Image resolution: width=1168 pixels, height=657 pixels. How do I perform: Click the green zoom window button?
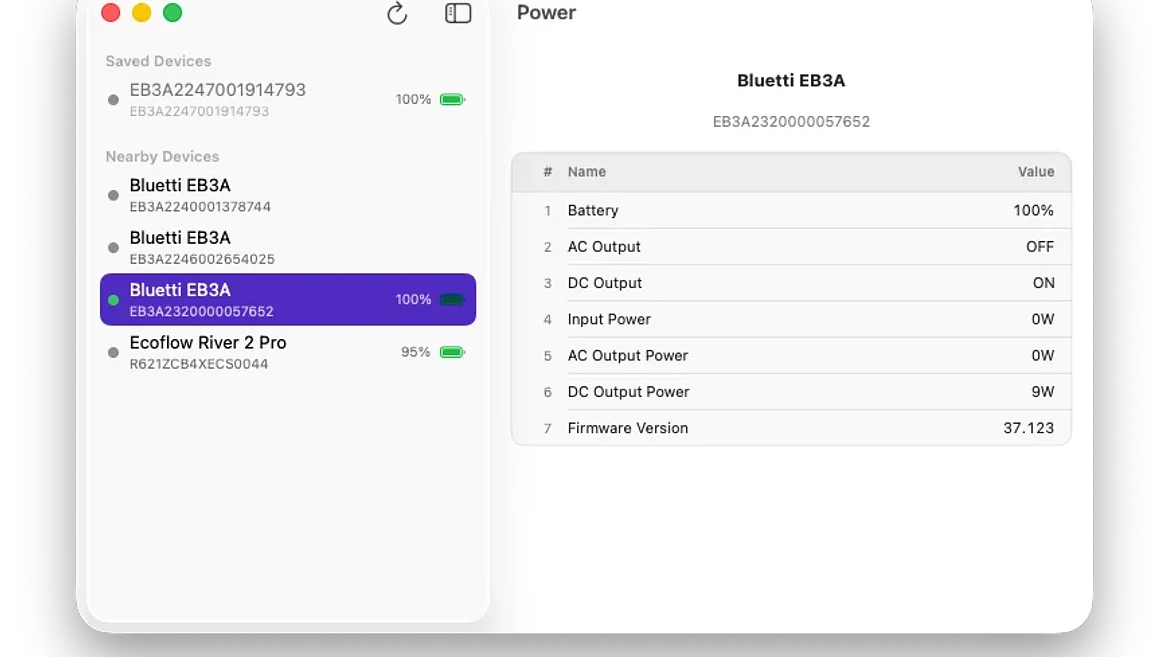click(173, 13)
